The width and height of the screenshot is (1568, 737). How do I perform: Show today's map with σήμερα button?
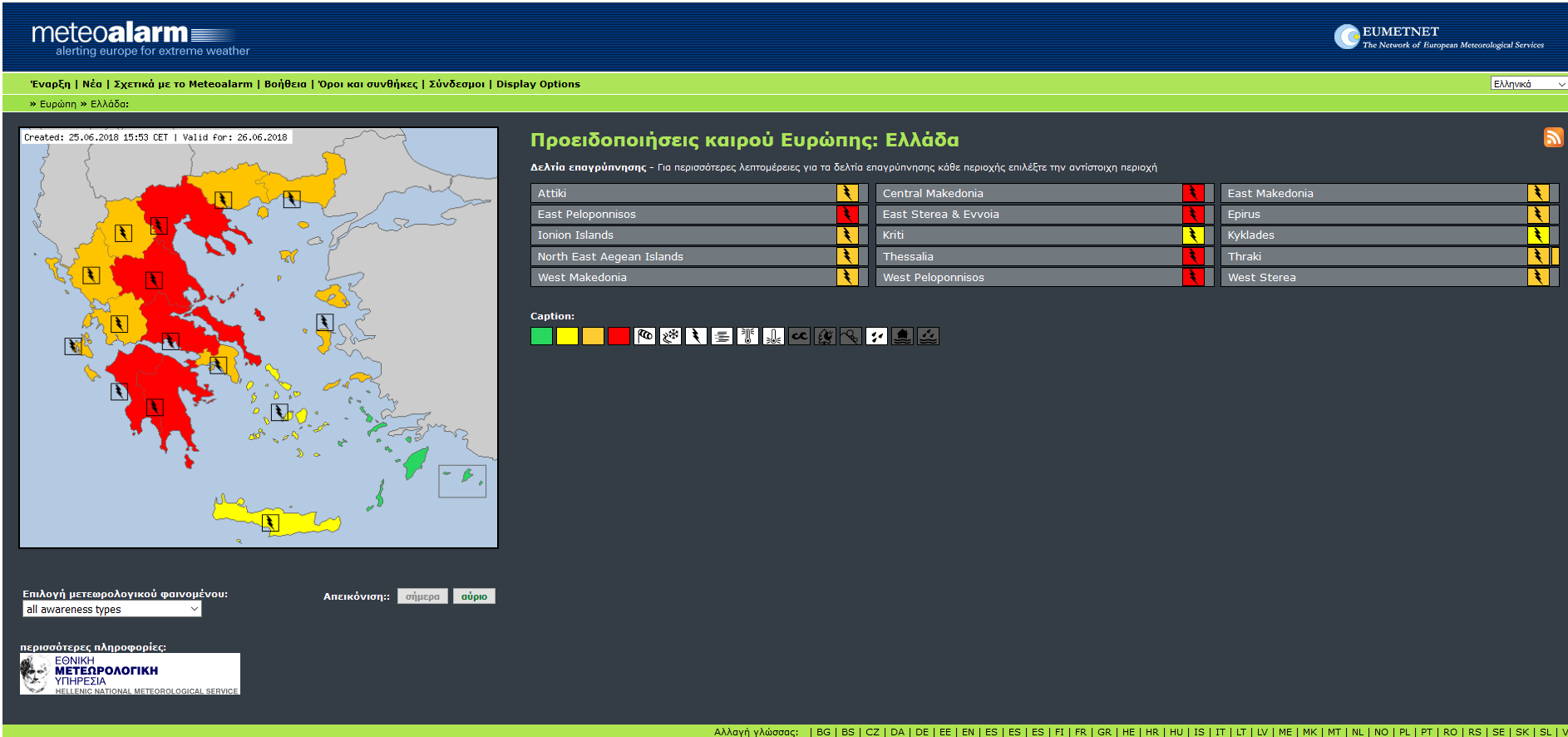(x=422, y=596)
